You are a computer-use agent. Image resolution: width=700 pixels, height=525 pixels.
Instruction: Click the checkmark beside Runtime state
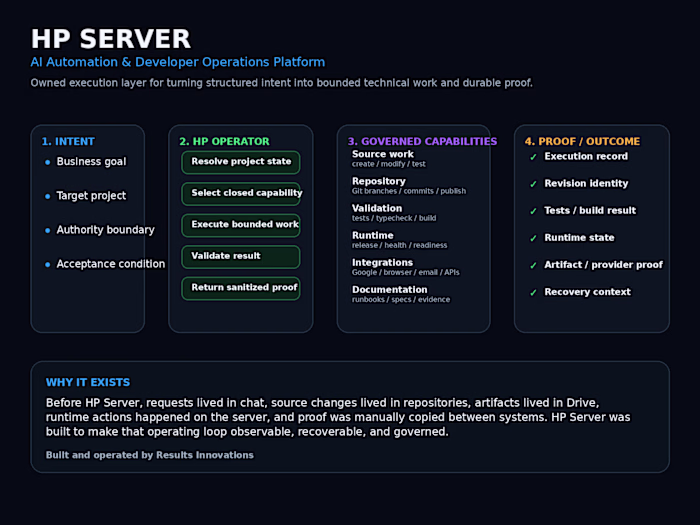tap(533, 238)
